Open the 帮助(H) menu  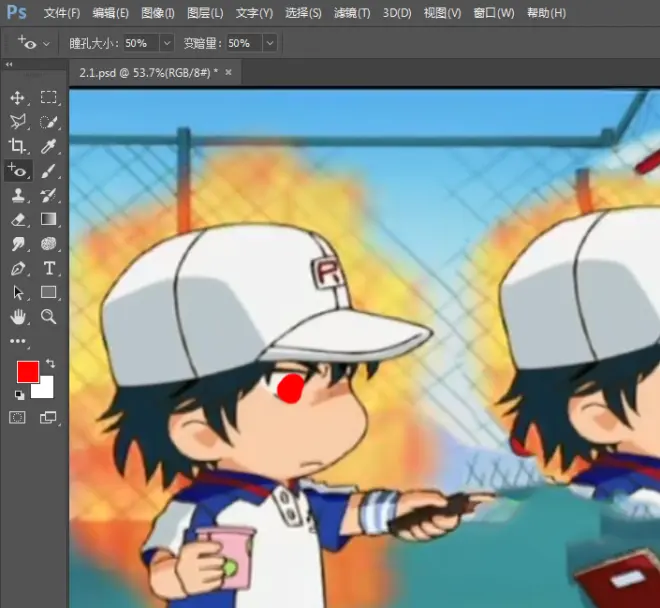[x=546, y=13]
